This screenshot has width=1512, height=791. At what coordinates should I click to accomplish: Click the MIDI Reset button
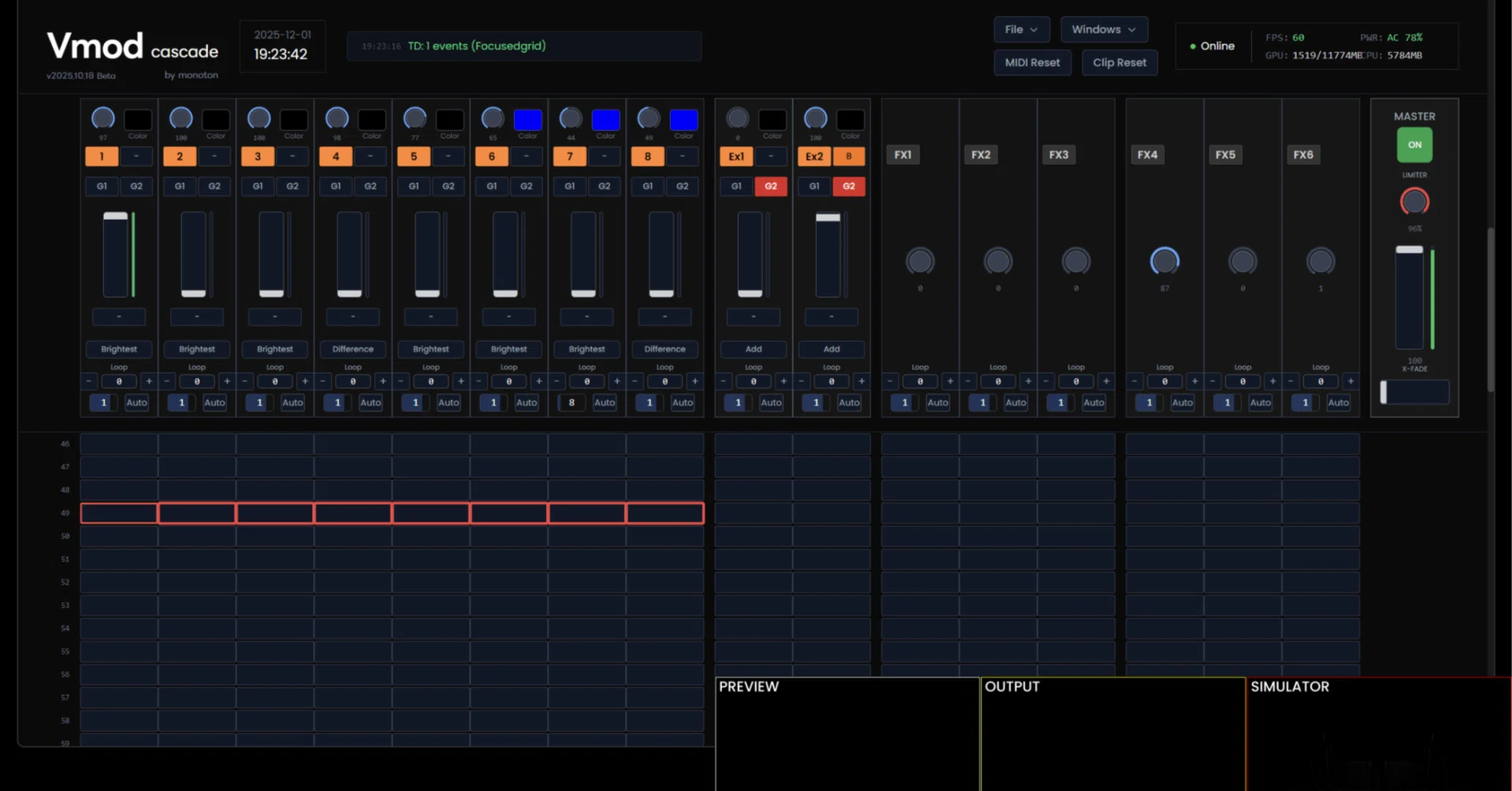[x=1032, y=62]
